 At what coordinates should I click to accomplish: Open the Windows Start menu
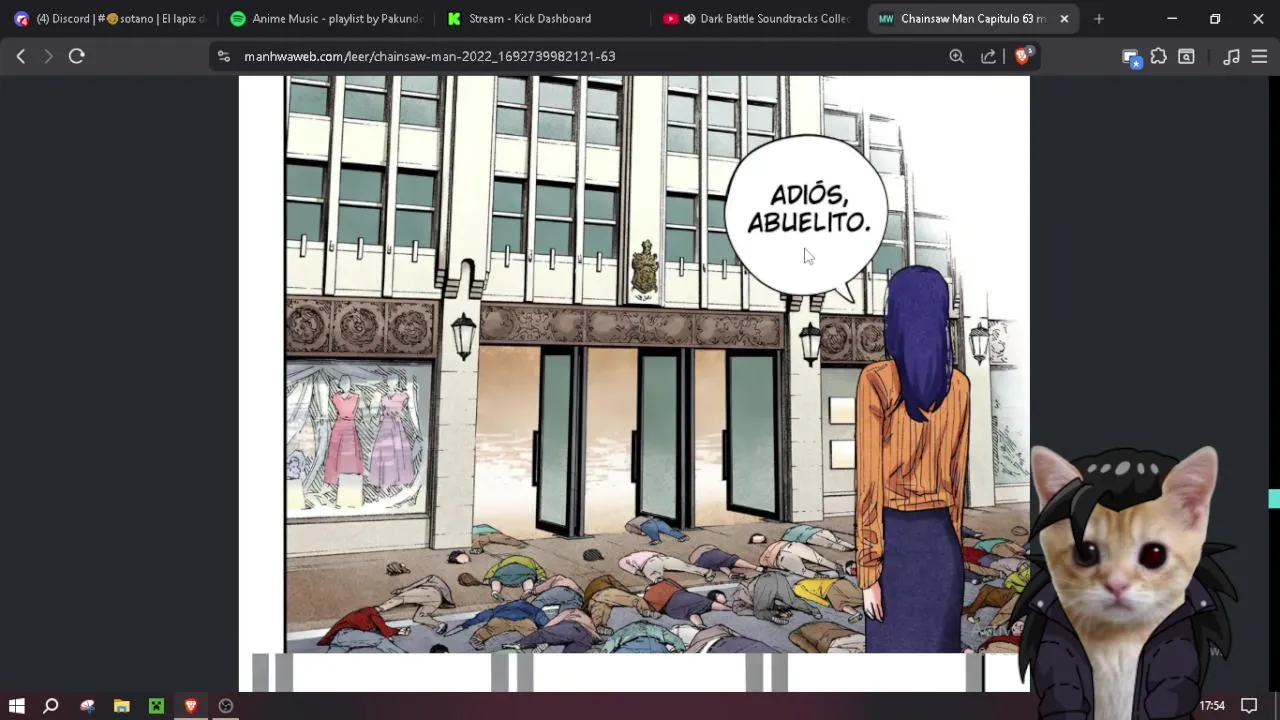(17, 706)
